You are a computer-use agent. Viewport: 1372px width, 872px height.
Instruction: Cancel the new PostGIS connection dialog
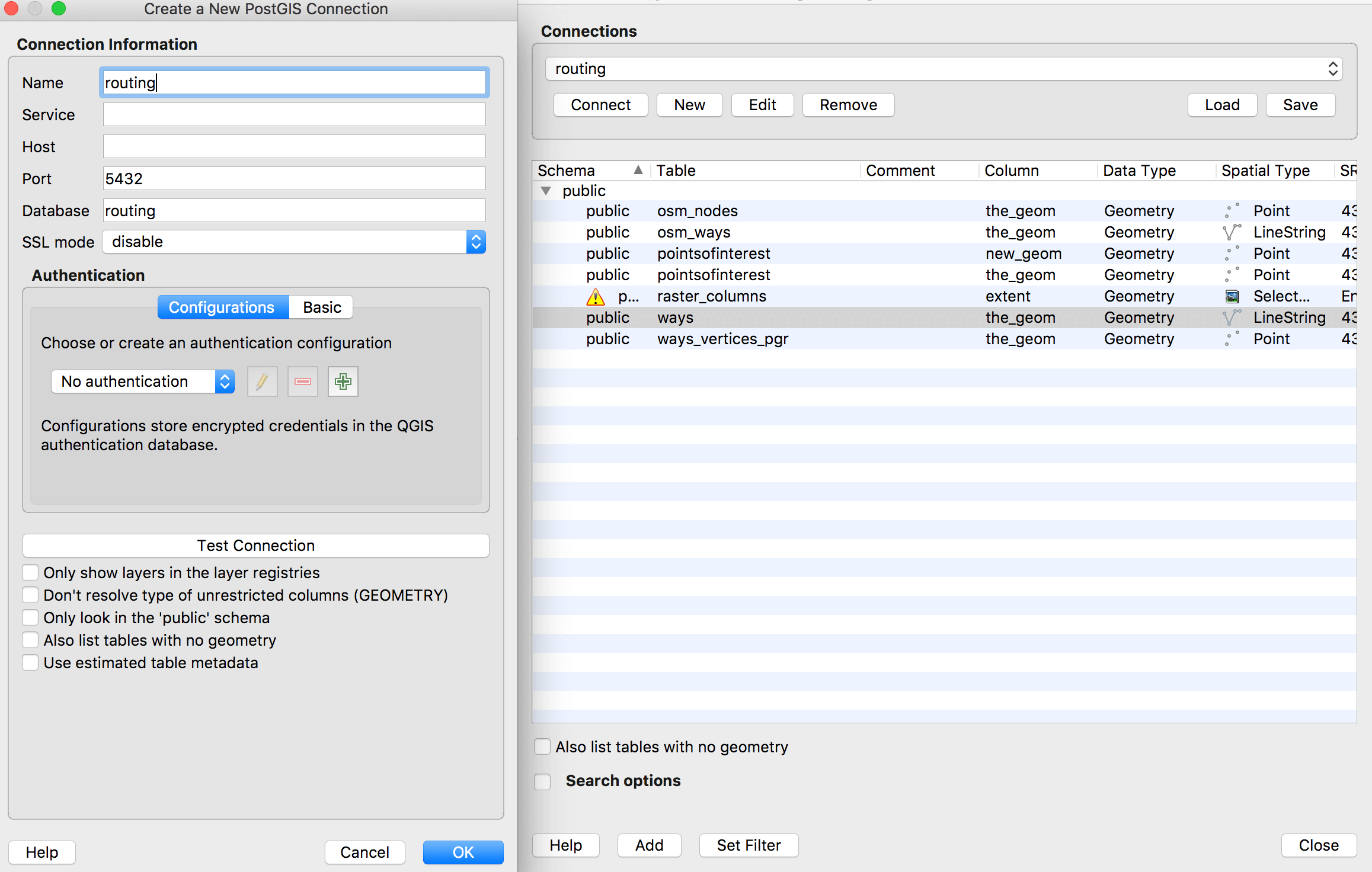click(x=364, y=852)
